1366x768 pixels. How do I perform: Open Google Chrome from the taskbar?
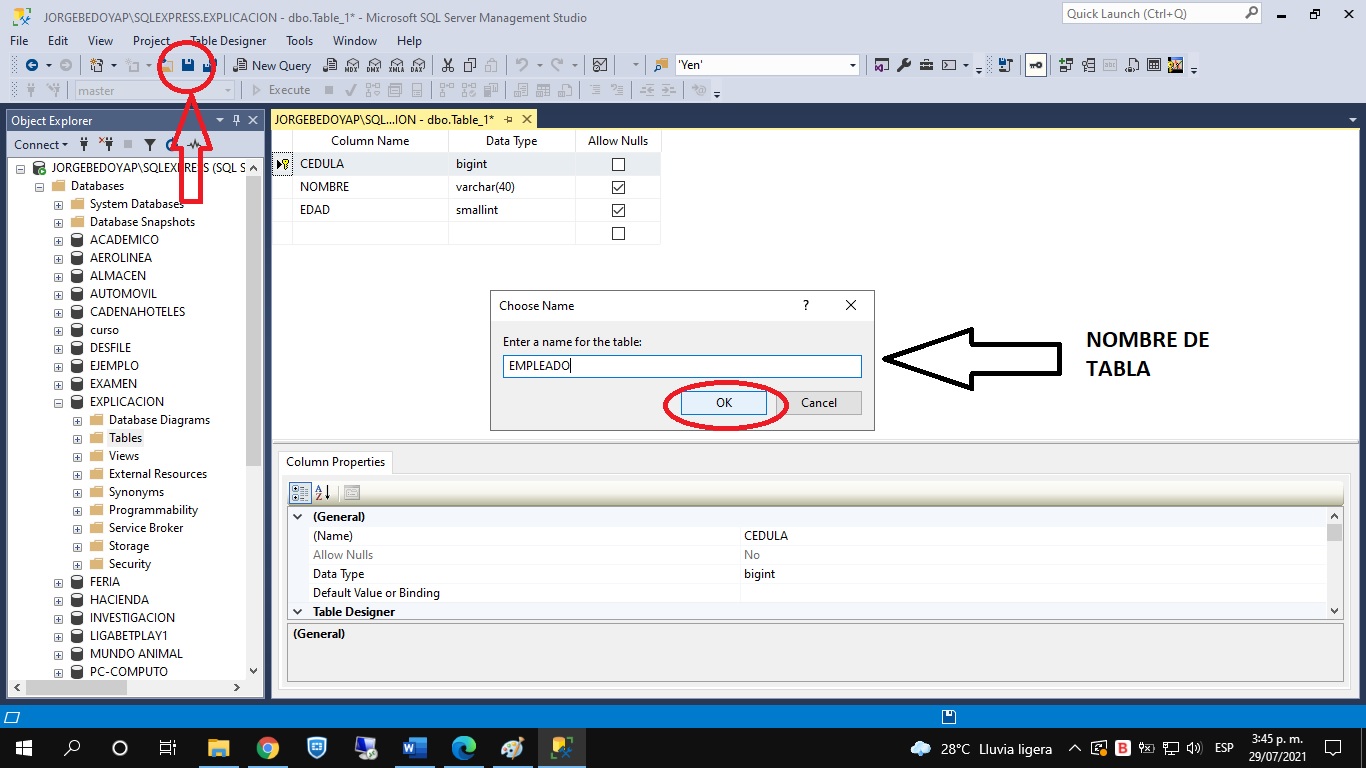pyautogui.click(x=267, y=748)
